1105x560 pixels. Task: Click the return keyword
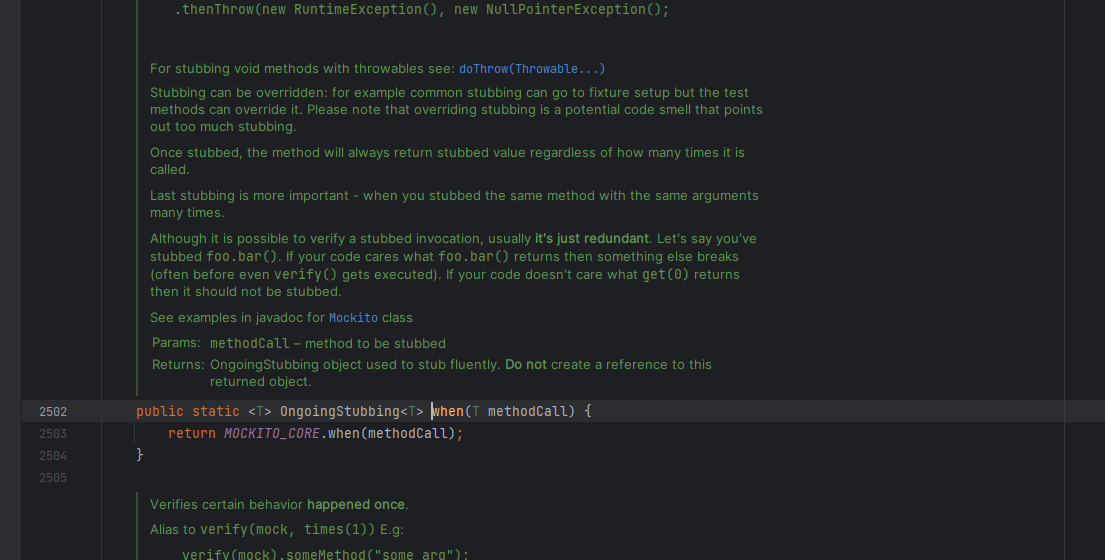(x=192, y=434)
